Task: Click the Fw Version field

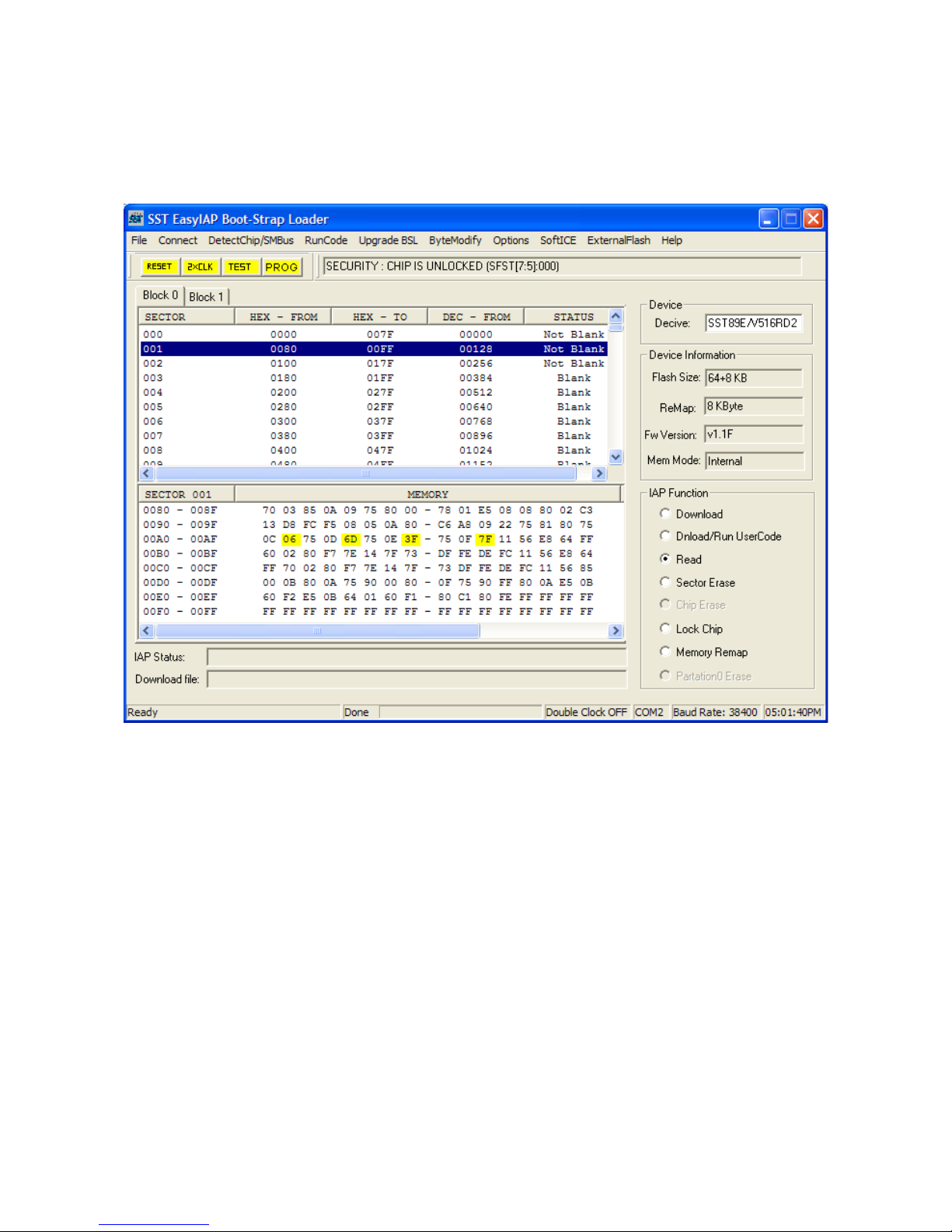Action: 753,434
